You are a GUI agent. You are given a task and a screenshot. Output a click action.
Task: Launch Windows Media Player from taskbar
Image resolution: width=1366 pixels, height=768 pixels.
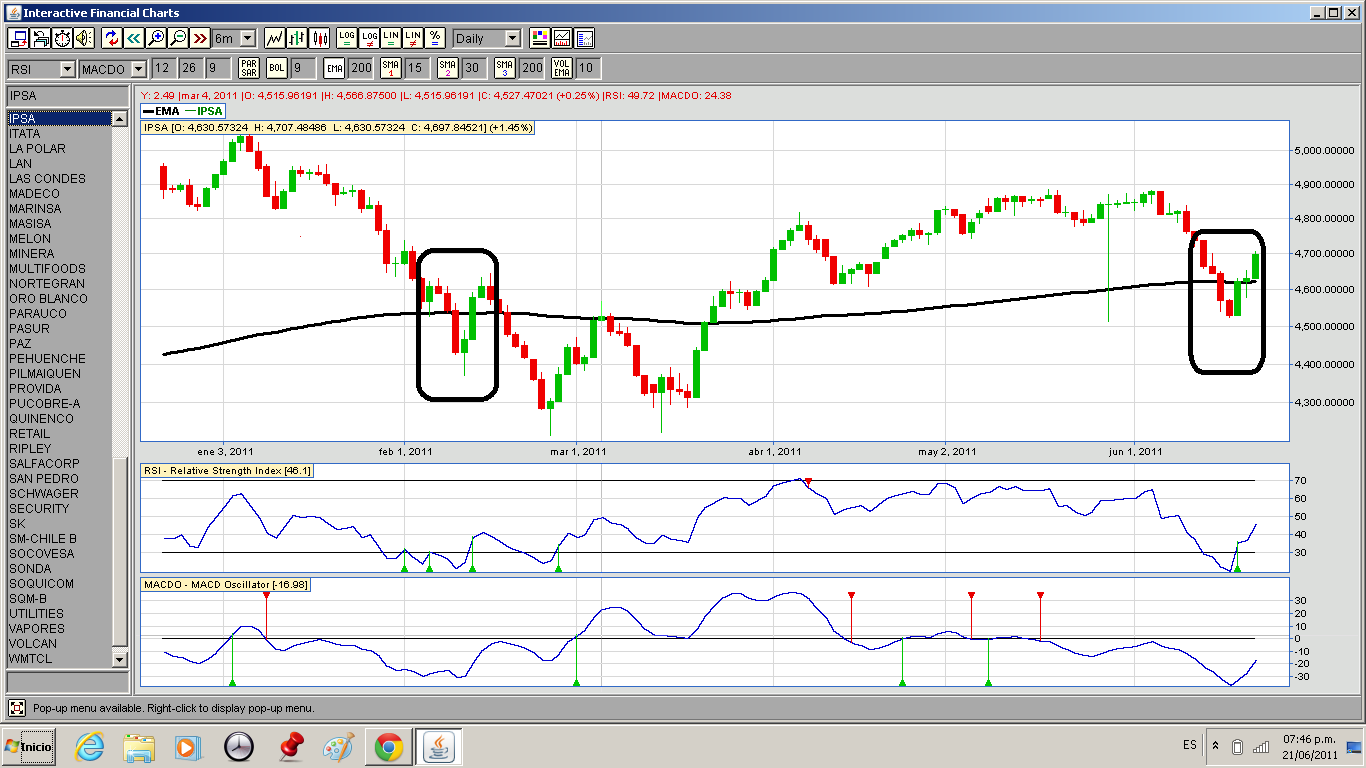[187, 746]
